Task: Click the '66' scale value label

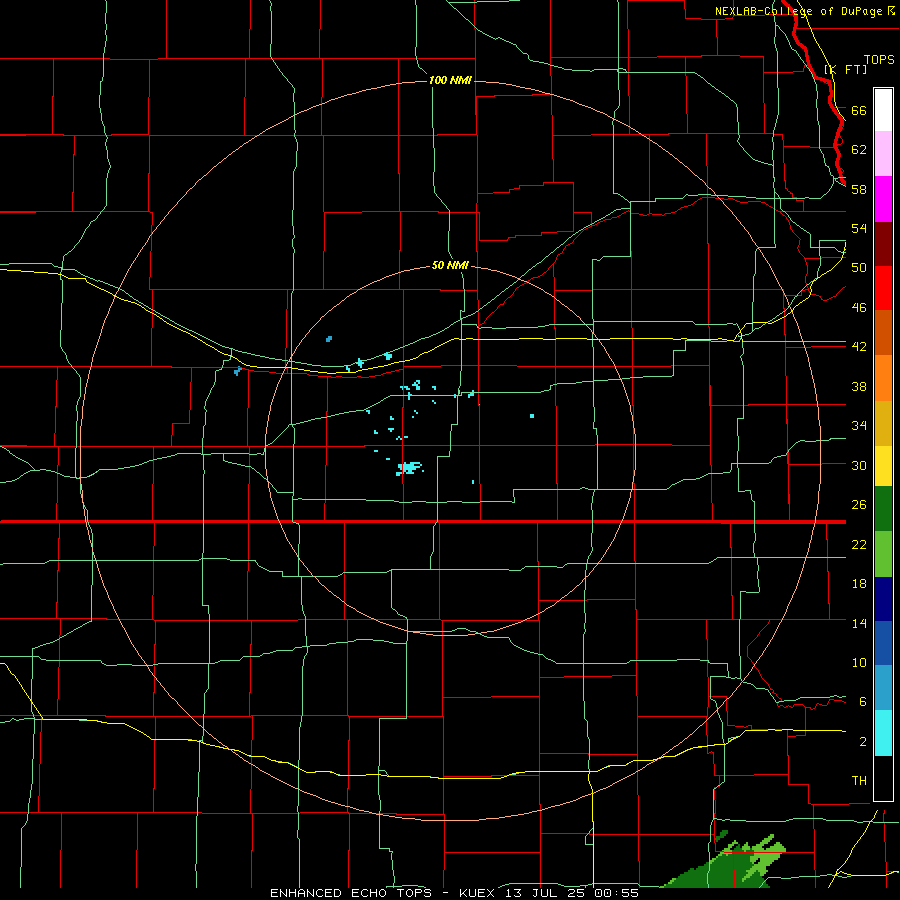Action: [859, 110]
